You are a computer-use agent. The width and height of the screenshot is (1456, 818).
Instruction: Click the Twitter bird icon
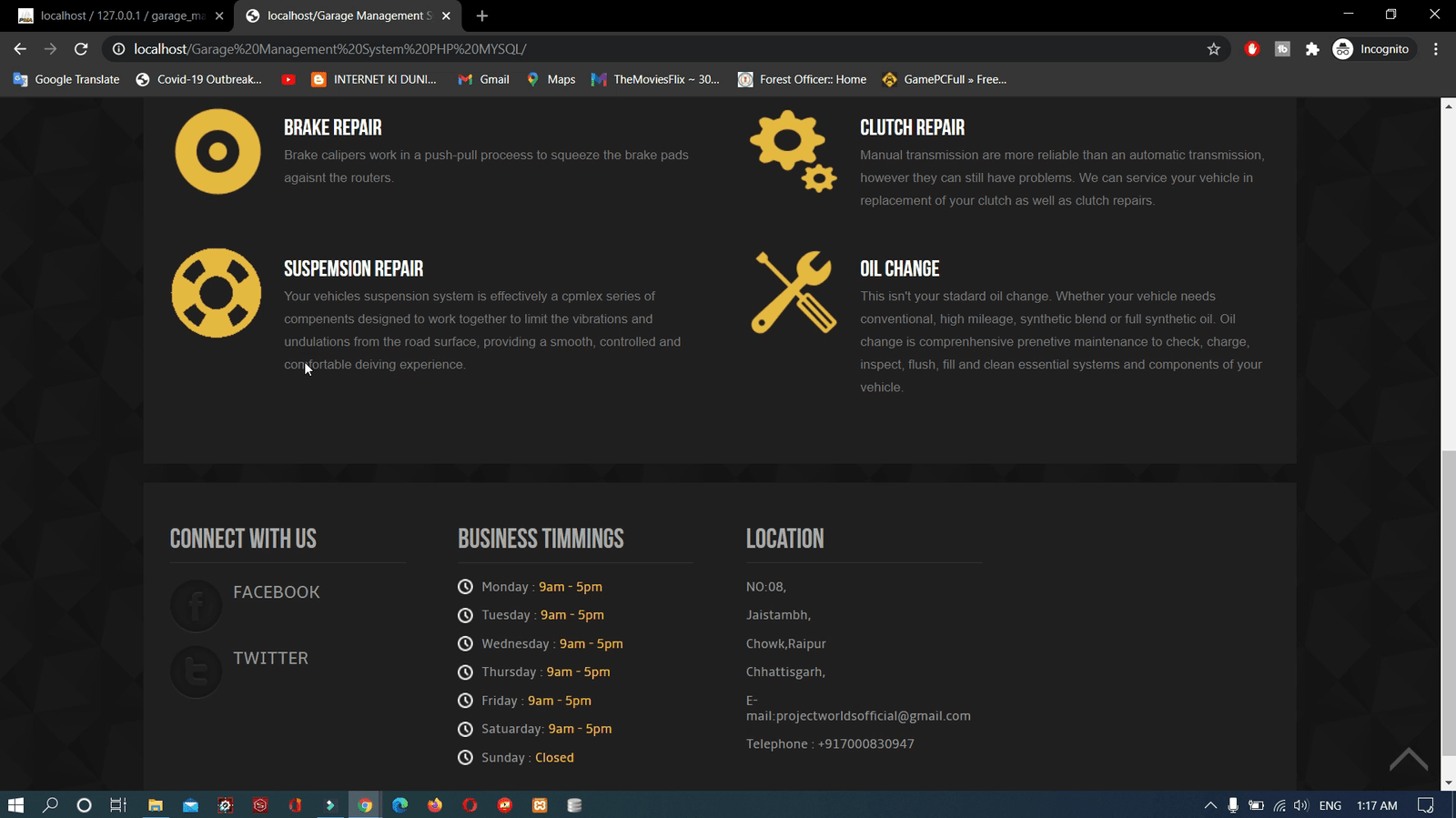[196, 672]
